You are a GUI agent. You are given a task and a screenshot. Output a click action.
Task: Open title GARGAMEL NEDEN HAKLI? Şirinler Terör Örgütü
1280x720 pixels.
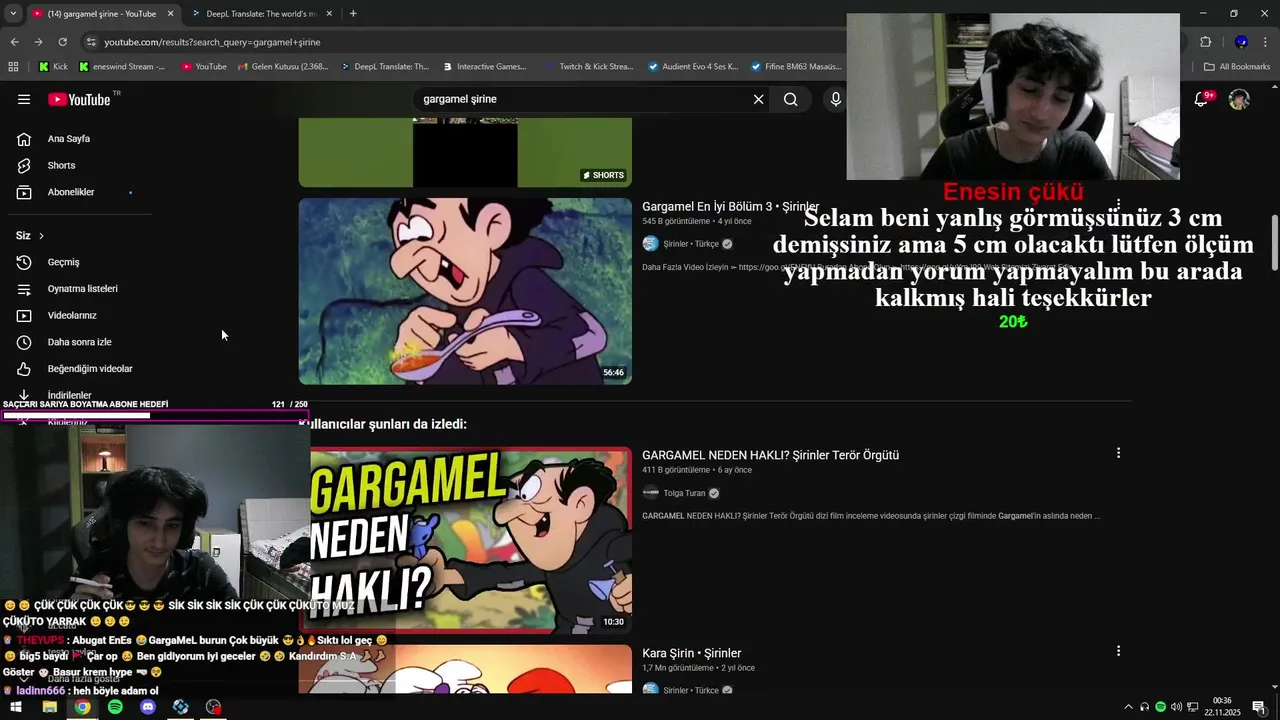[x=770, y=455]
